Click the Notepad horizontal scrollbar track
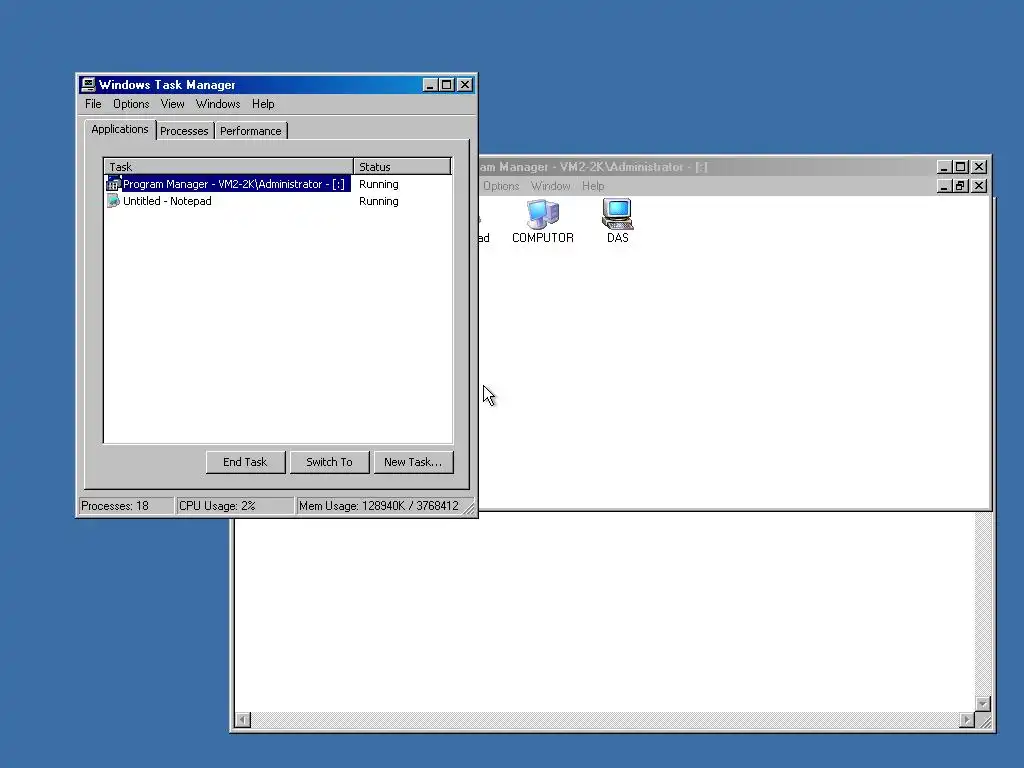Image resolution: width=1024 pixels, height=768 pixels. pos(605,720)
